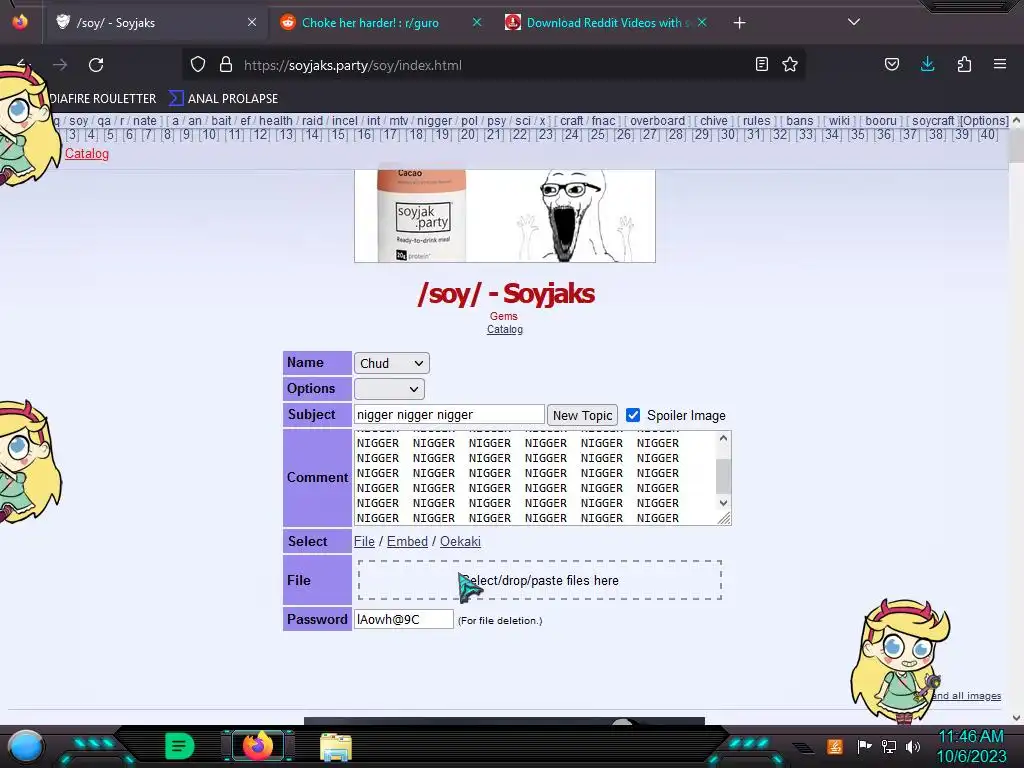This screenshot has width=1024, height=768.
Task: Click the volume speaker tray icon
Action: [913, 746]
